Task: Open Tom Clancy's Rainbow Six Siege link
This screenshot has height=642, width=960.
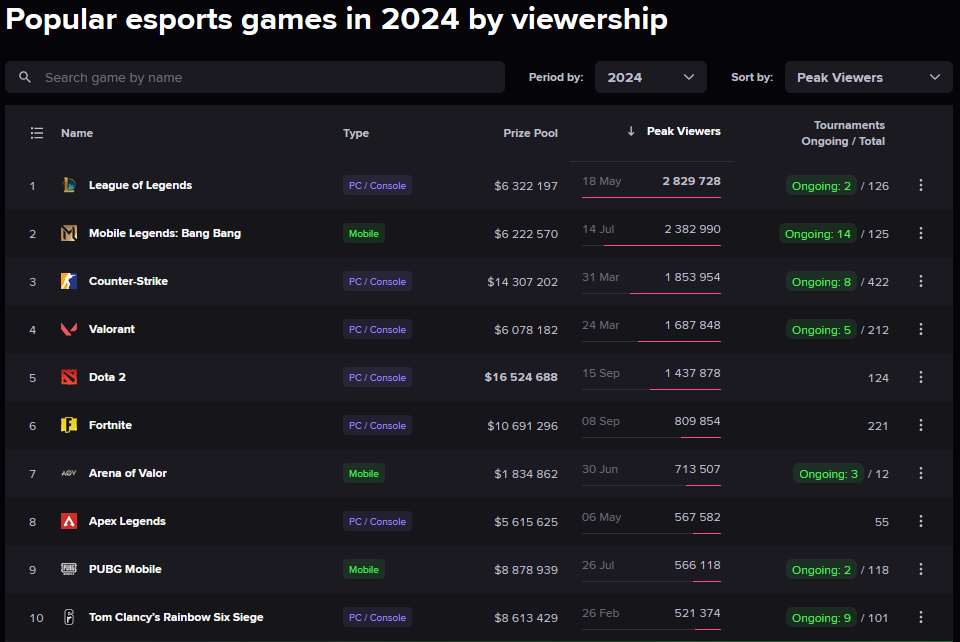Action: click(x=176, y=617)
